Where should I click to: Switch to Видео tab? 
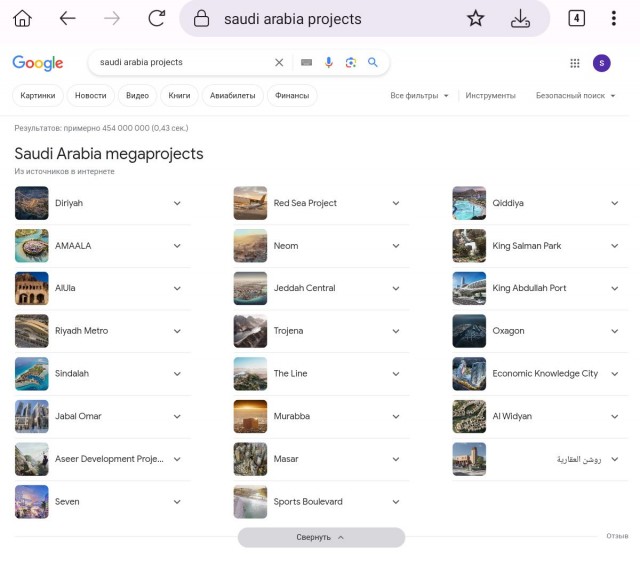point(138,96)
